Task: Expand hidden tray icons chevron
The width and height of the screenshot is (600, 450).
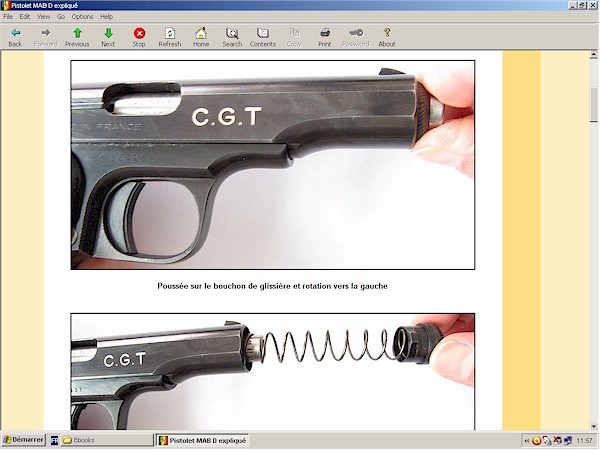Action: [527, 441]
